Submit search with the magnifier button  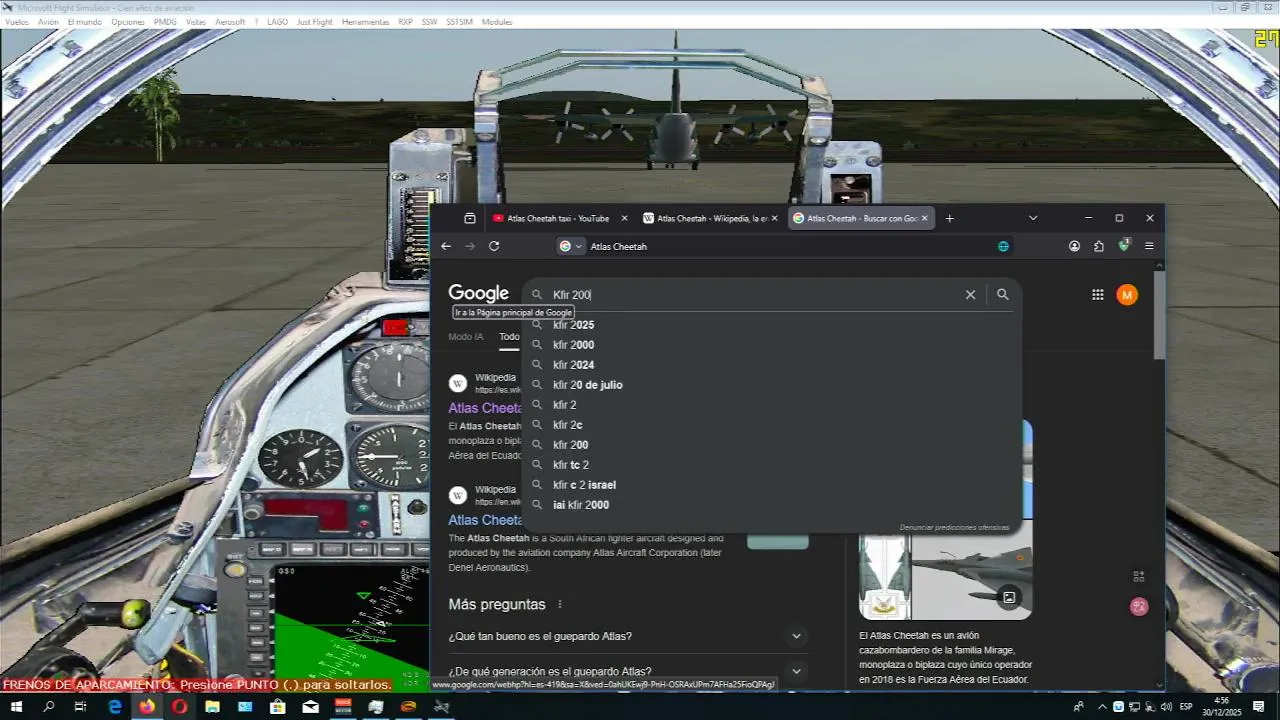(x=1003, y=295)
